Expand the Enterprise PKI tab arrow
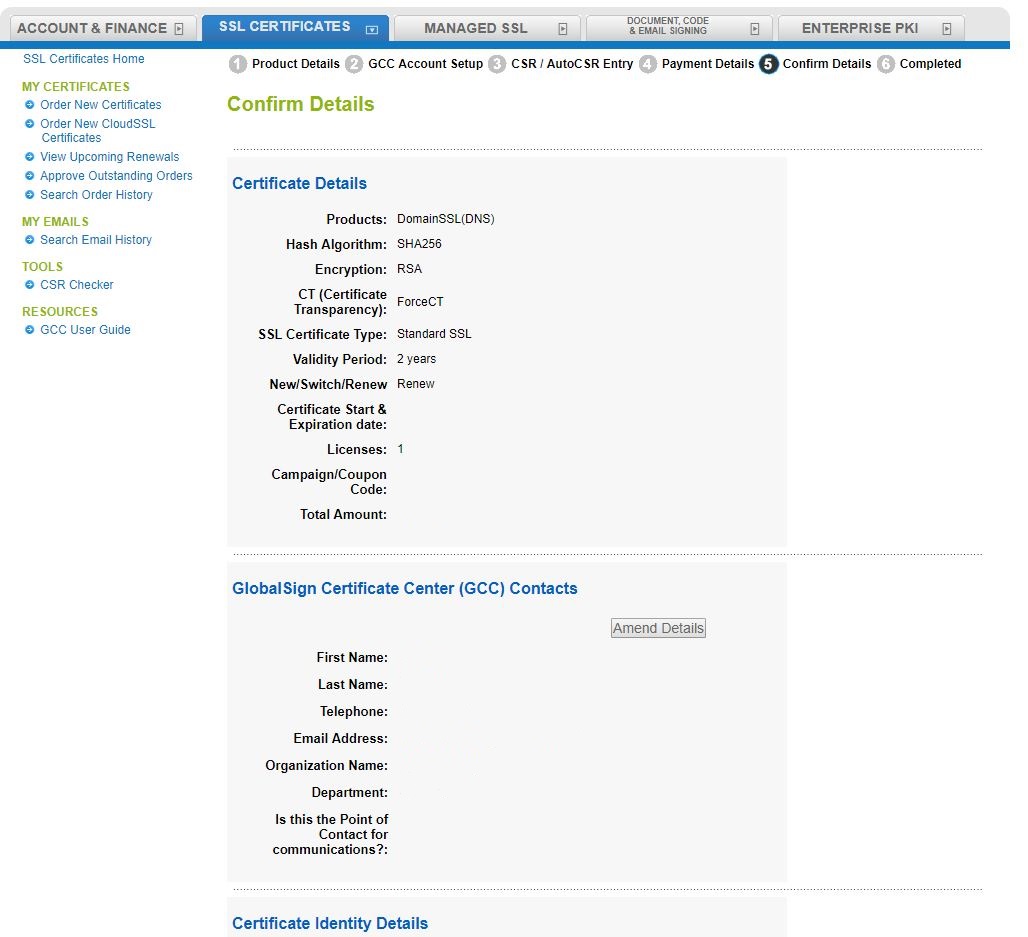Image resolution: width=1028 pixels, height=937 pixels. click(x=946, y=29)
